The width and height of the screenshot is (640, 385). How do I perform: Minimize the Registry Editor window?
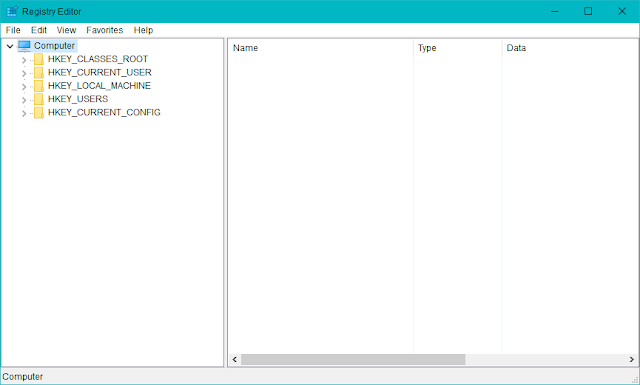tap(555, 11)
